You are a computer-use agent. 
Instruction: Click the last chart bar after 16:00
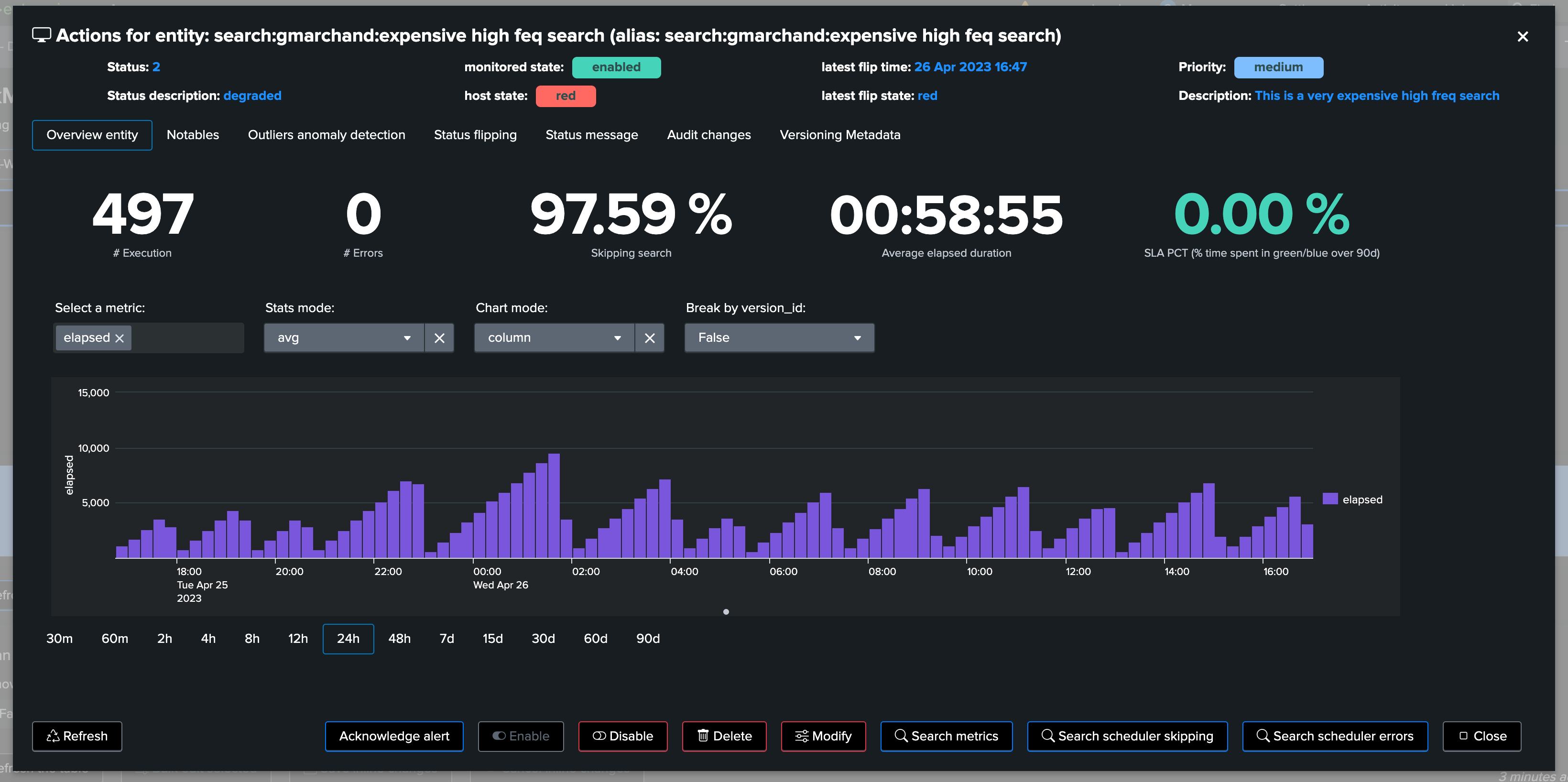click(x=1307, y=541)
